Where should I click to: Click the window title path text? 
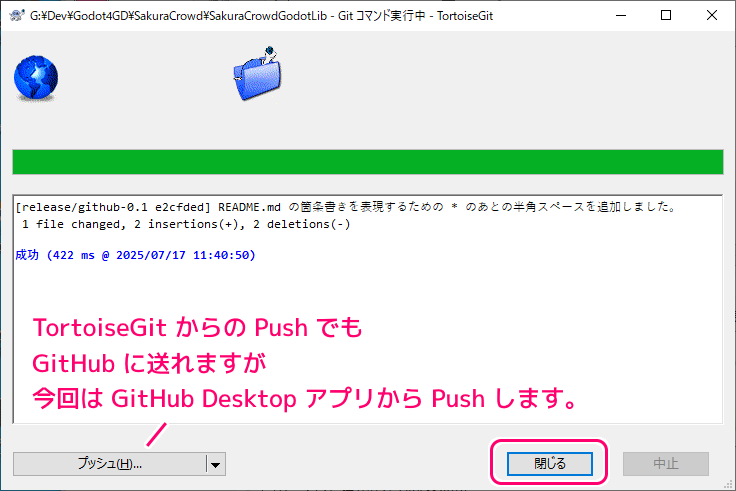point(261,15)
